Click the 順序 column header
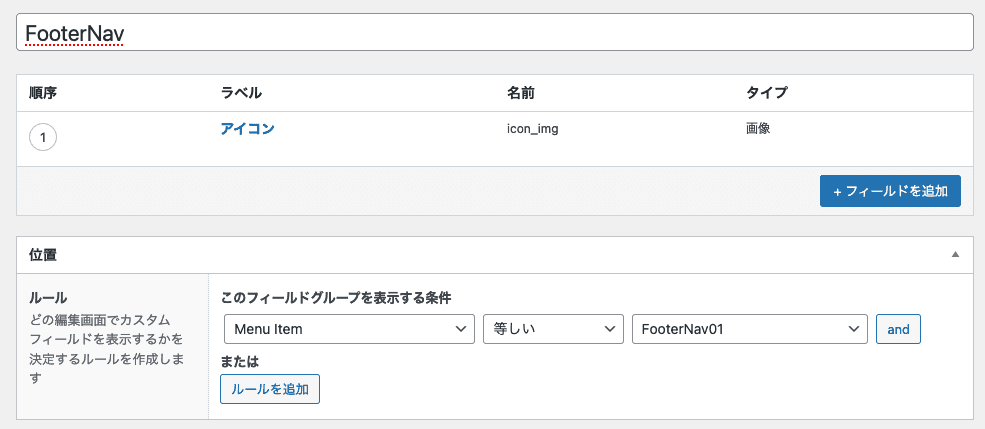985x429 pixels. 43,93
